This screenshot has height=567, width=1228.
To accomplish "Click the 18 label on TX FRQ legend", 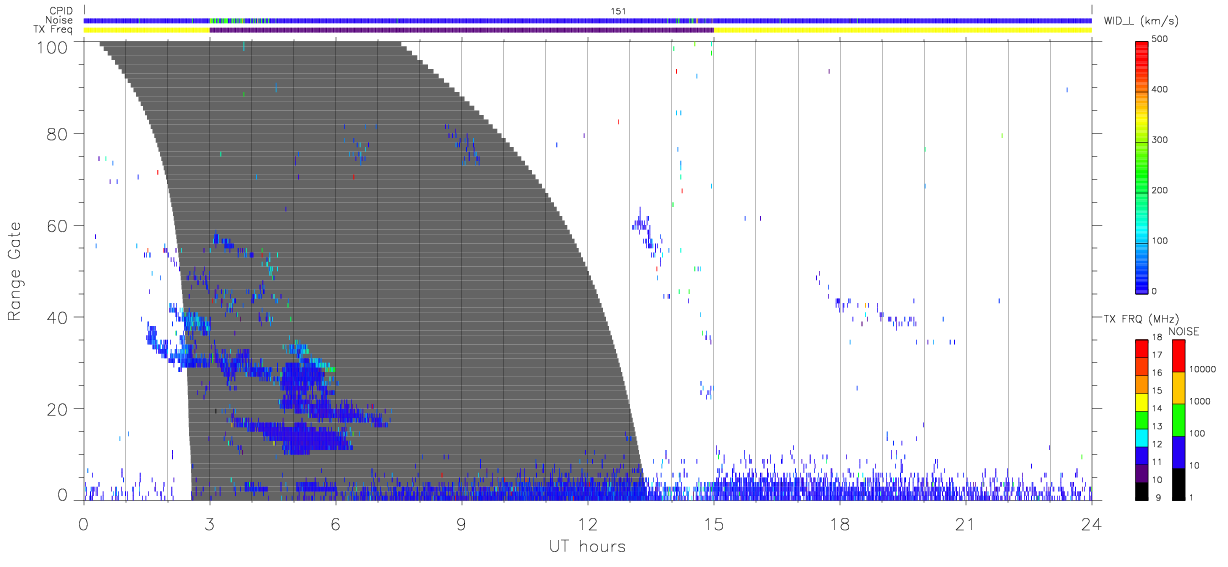I will tap(1157, 337).
